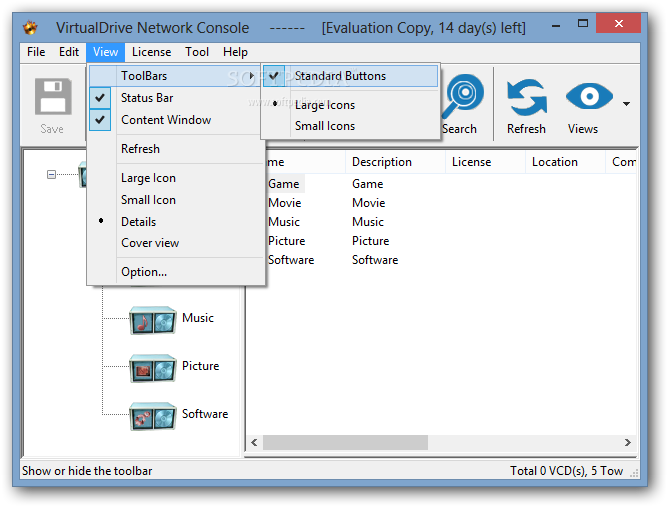
Task: Sort by License column header
Action: [485, 162]
